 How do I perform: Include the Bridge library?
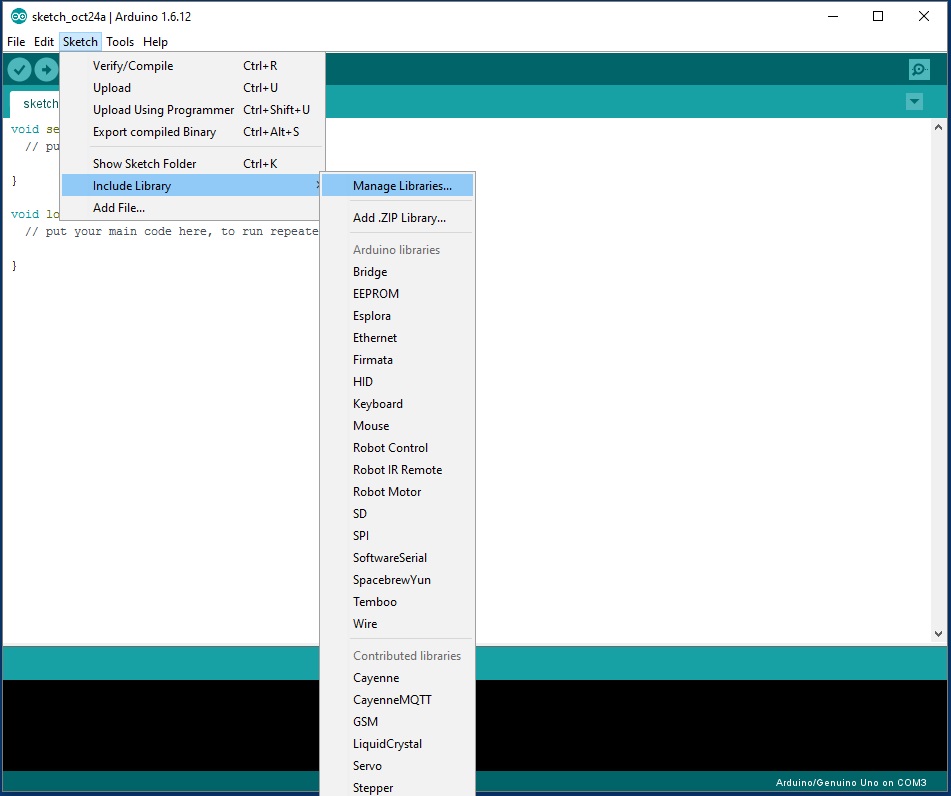click(x=397, y=271)
